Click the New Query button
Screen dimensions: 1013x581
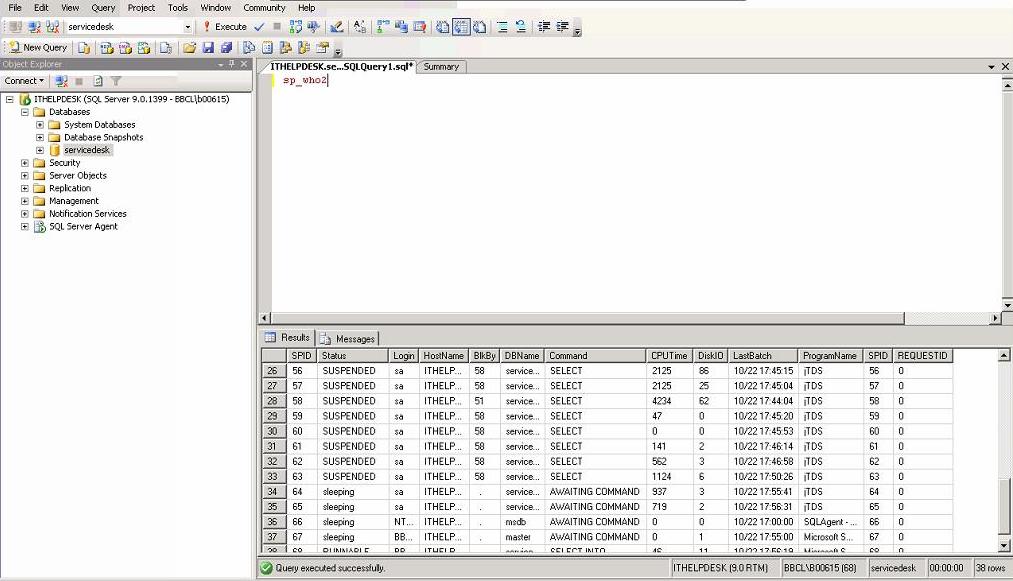(x=38, y=47)
